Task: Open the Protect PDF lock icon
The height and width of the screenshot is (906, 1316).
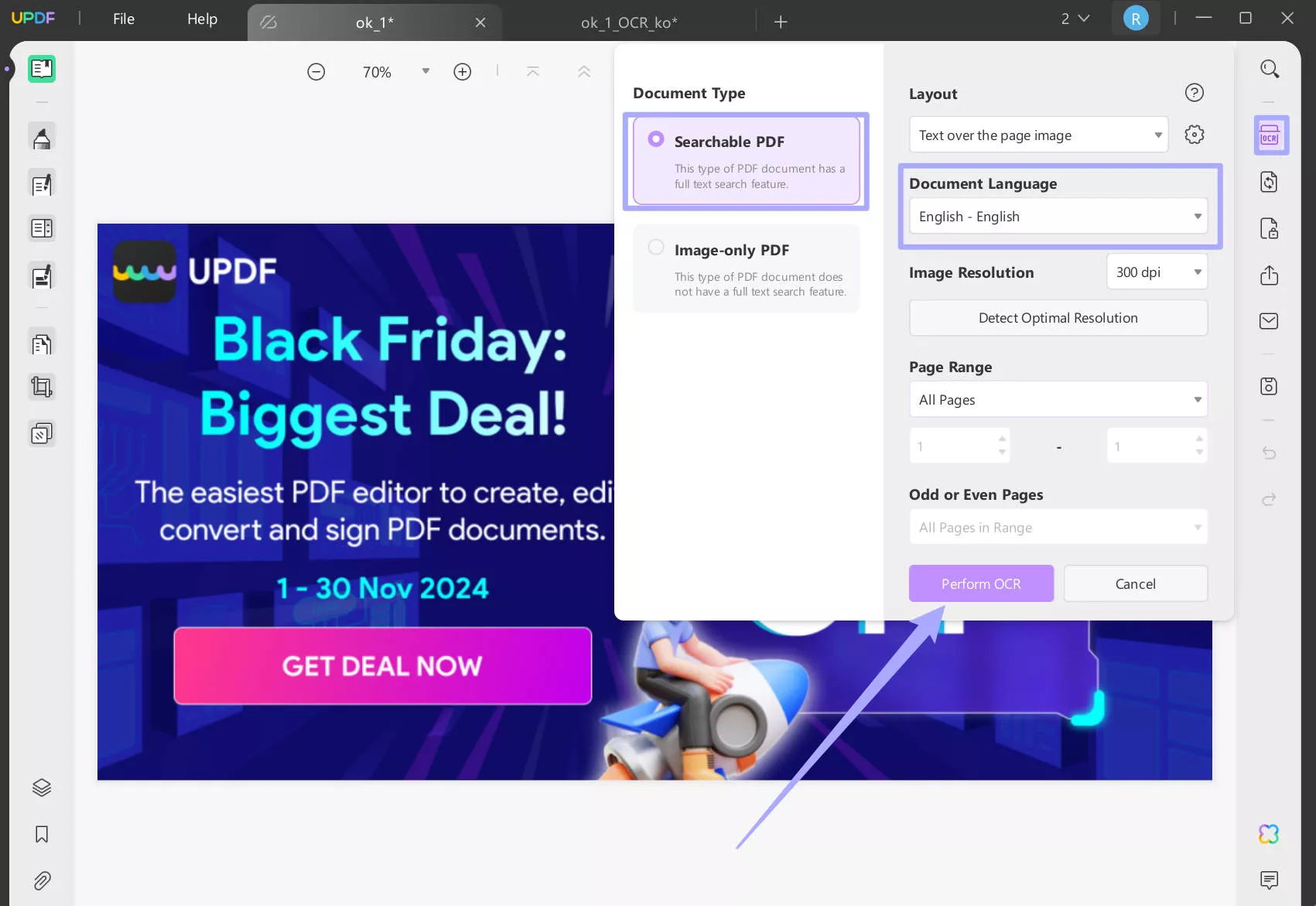Action: 1269,228
